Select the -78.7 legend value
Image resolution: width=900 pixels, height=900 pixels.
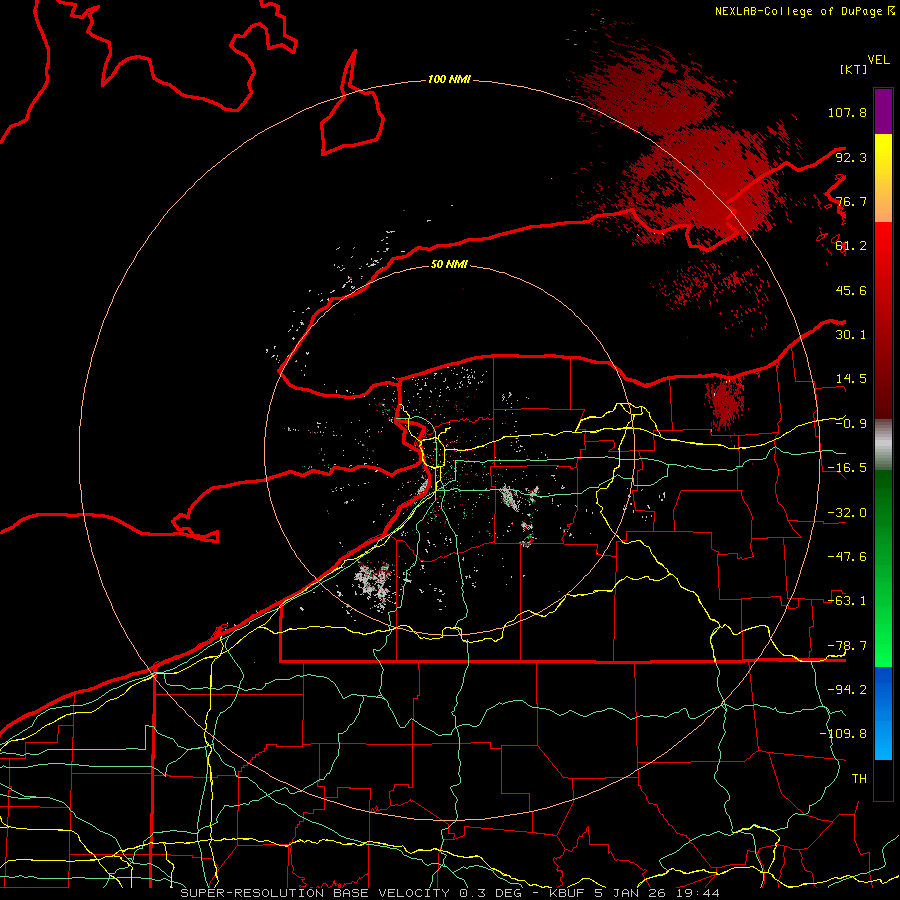847,646
